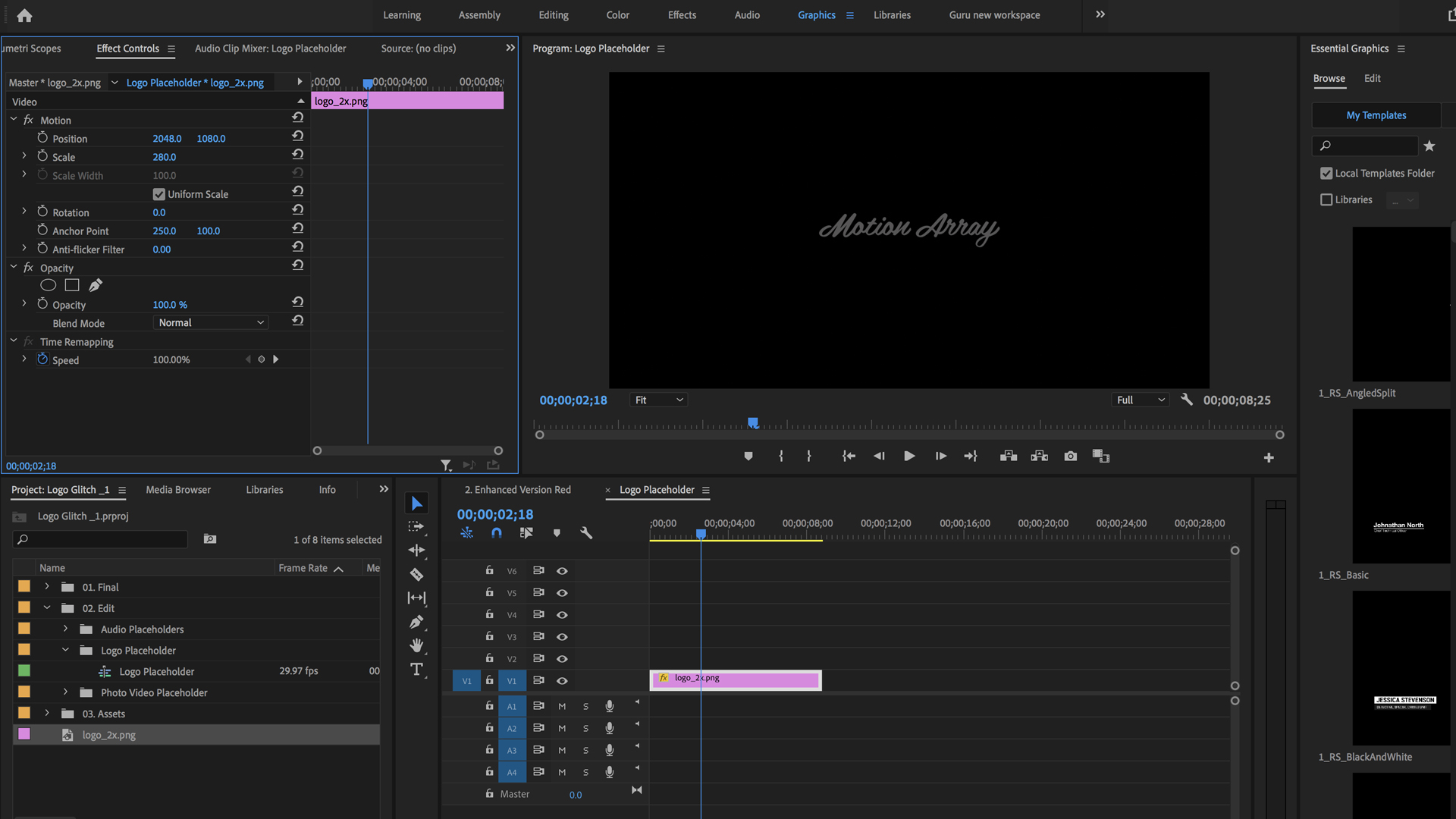Switch to the Media Browser tab
1456x819 pixels.
[x=178, y=489]
